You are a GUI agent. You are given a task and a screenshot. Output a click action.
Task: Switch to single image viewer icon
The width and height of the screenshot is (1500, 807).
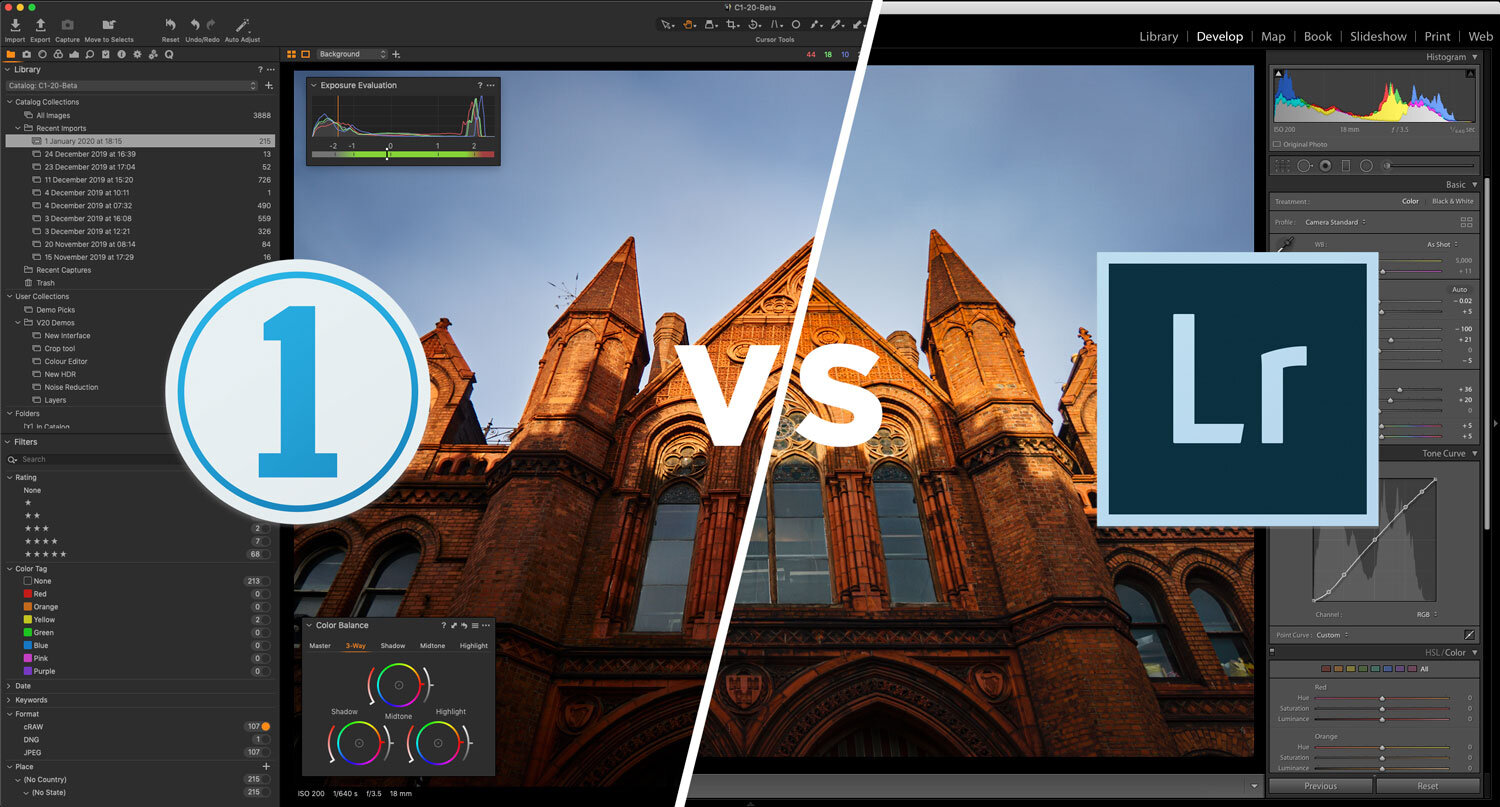click(x=305, y=54)
